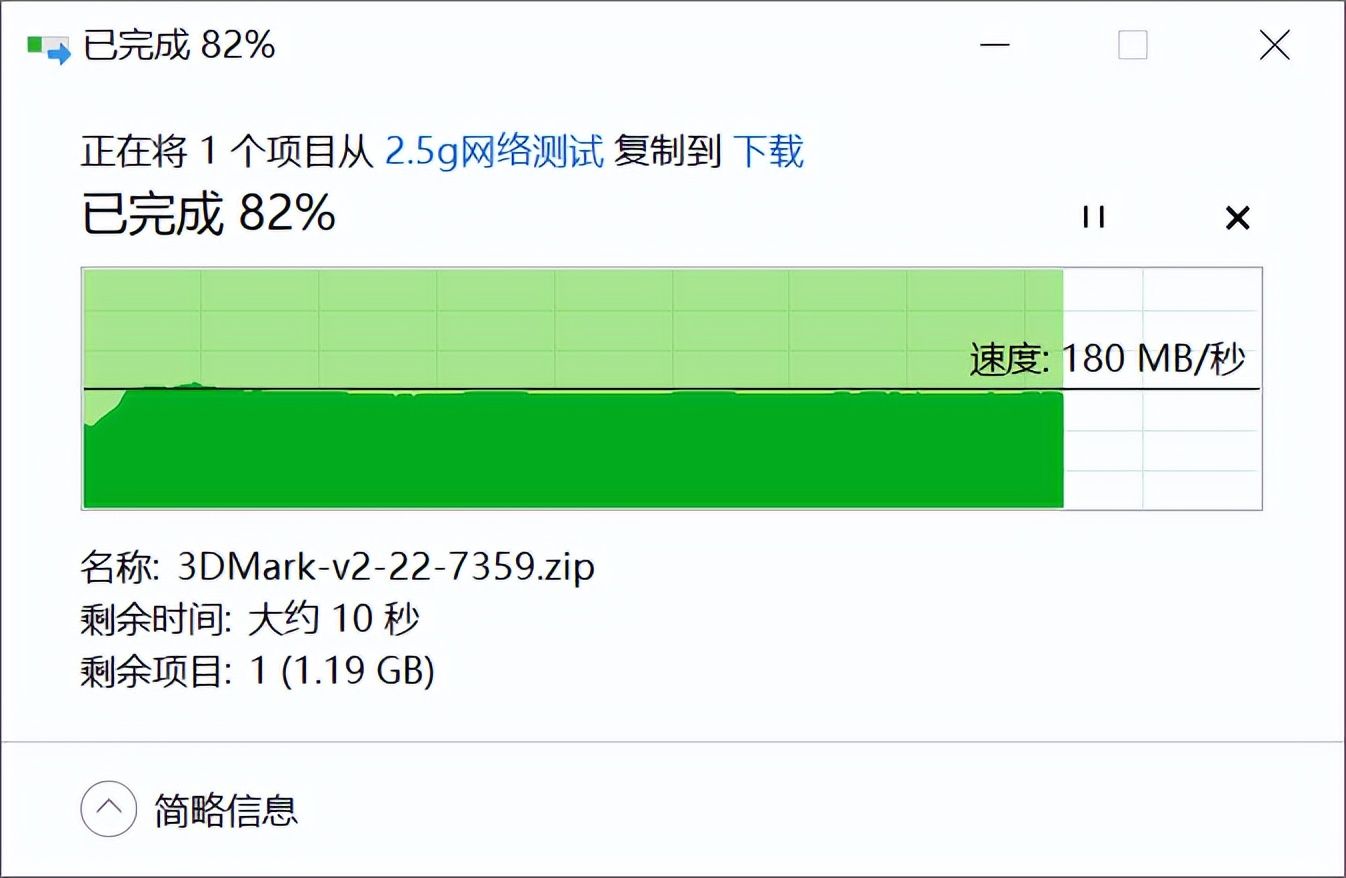Pause the file copy operation
Image resolution: width=1346 pixels, height=878 pixels.
pos(1093,217)
